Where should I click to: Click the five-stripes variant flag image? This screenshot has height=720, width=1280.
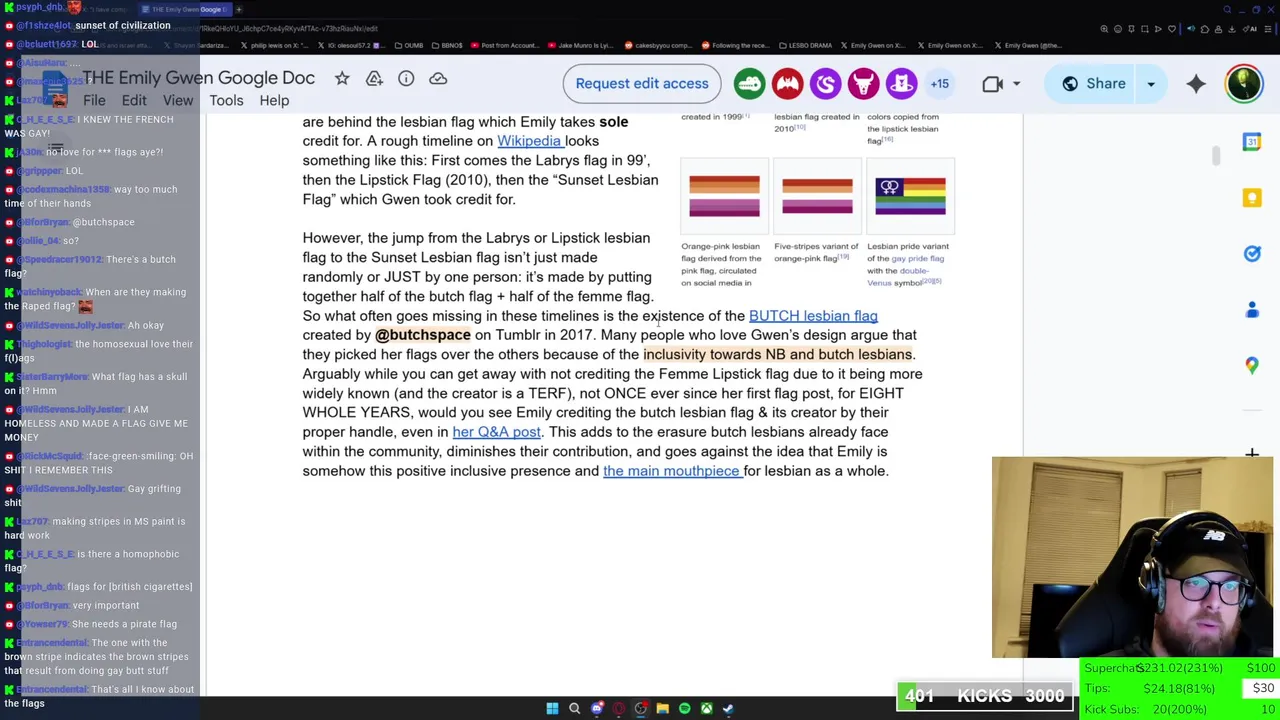click(x=817, y=196)
